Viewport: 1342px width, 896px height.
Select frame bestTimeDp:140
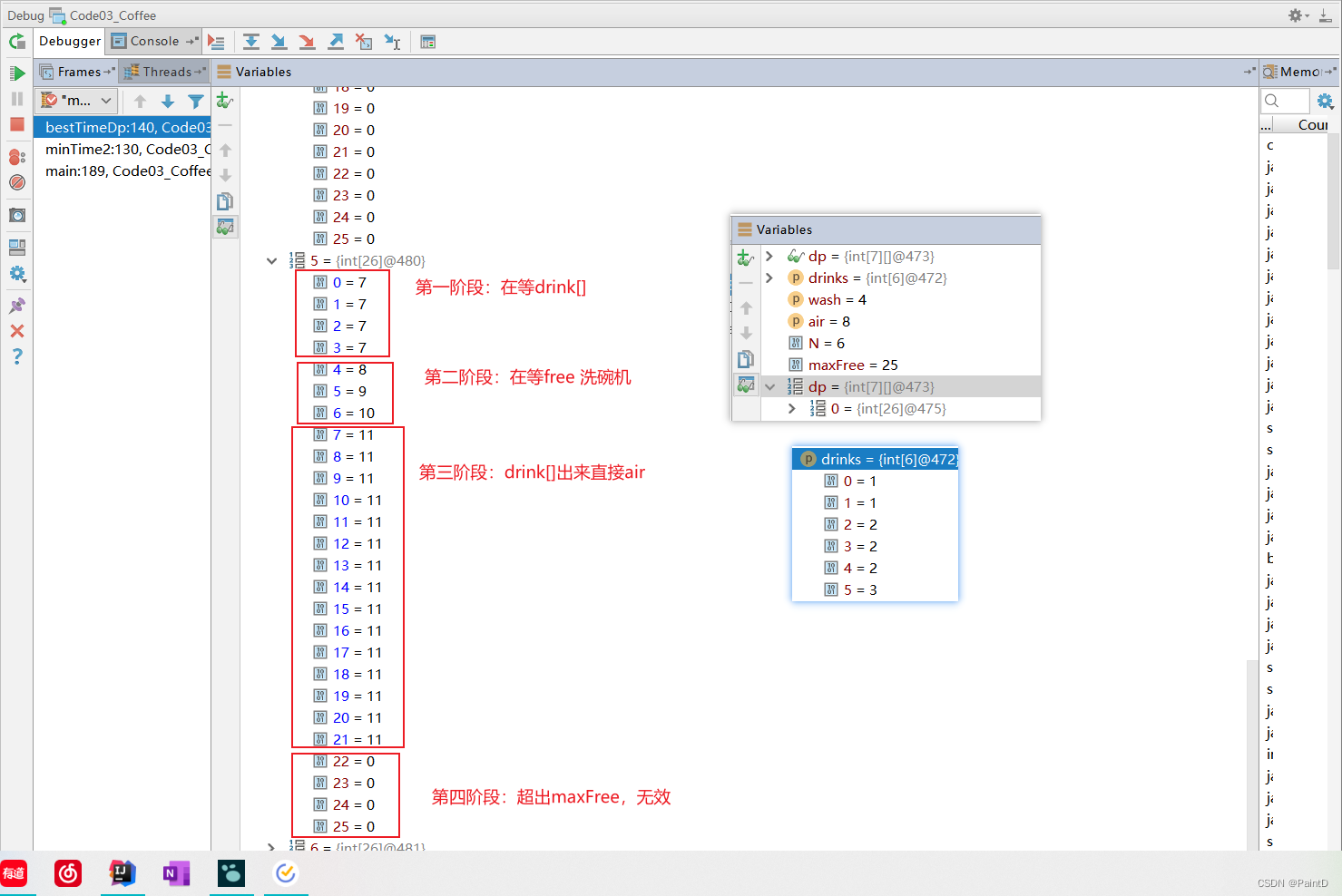coord(122,127)
